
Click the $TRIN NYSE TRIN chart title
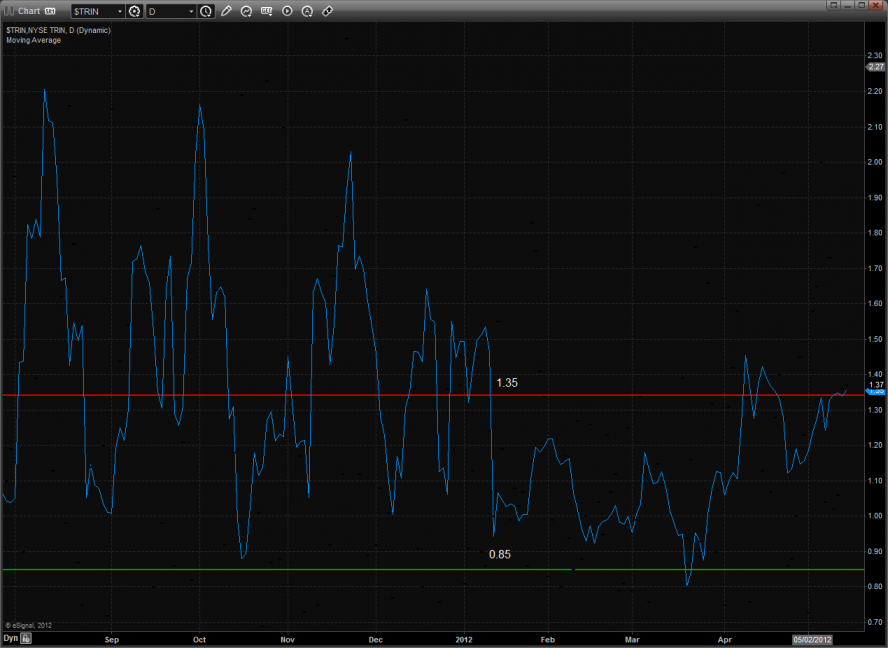(x=58, y=30)
